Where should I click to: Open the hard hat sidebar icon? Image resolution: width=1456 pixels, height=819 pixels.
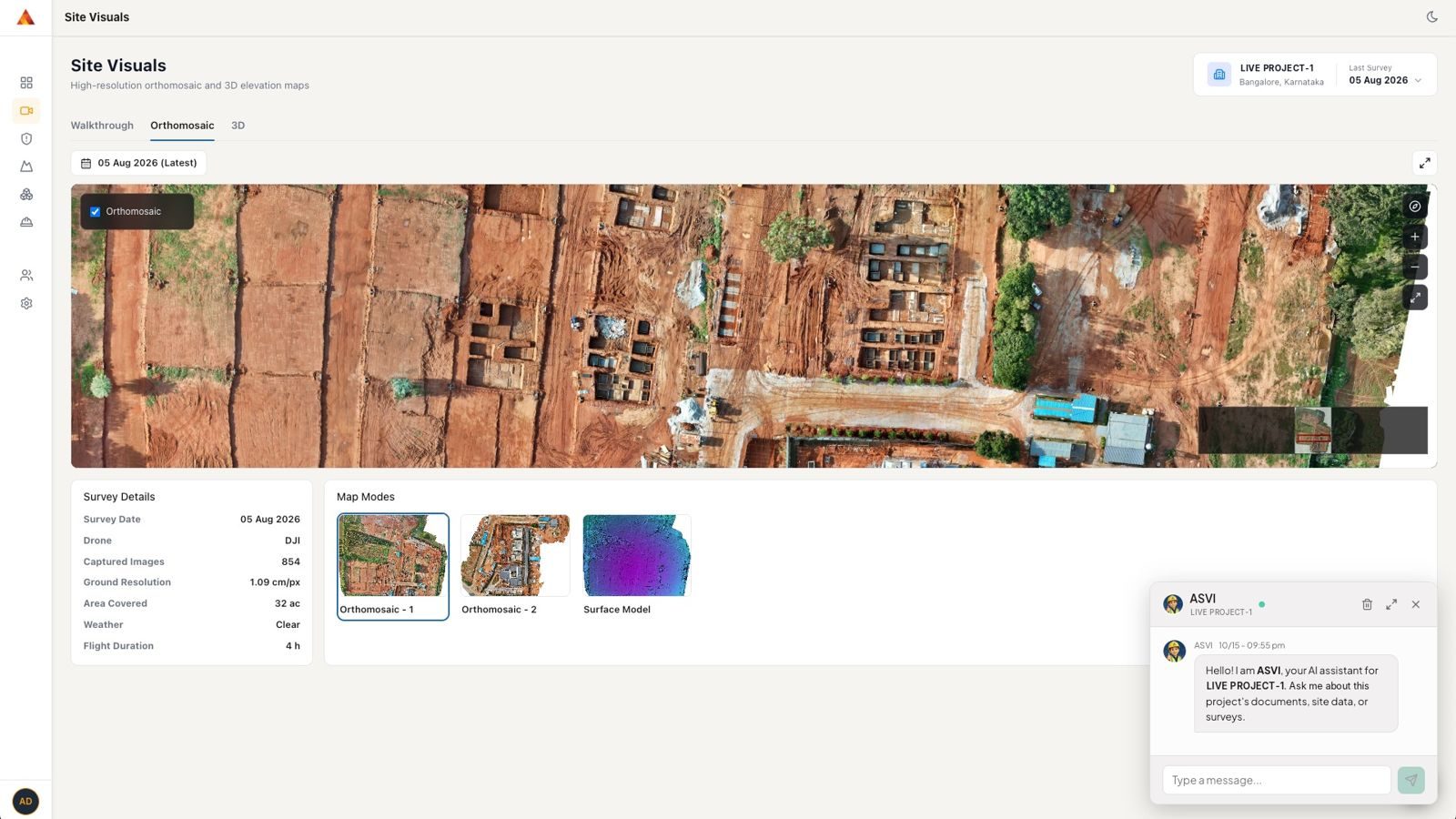pyautogui.click(x=26, y=222)
